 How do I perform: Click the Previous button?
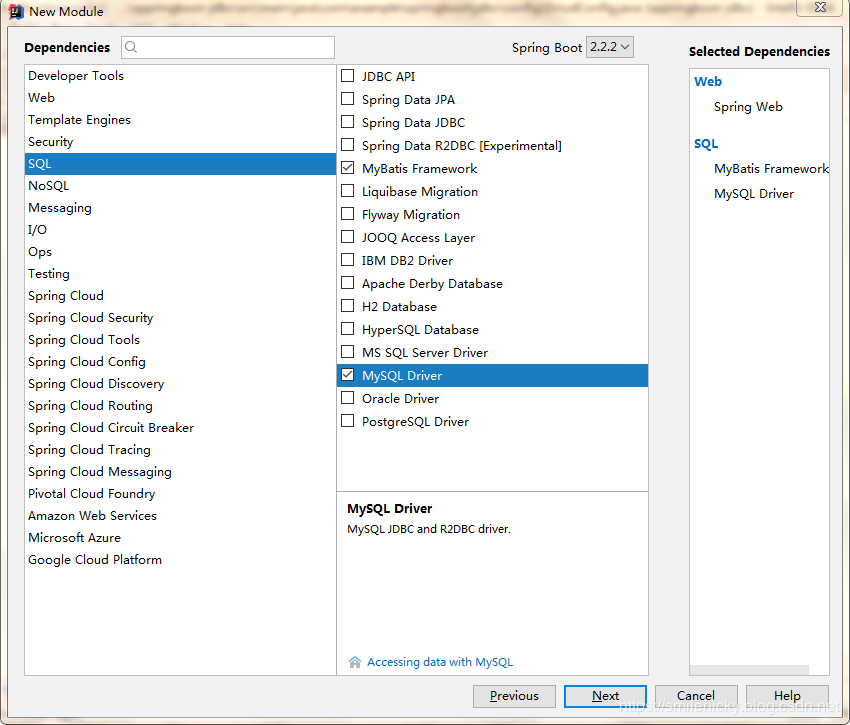pyautogui.click(x=514, y=696)
